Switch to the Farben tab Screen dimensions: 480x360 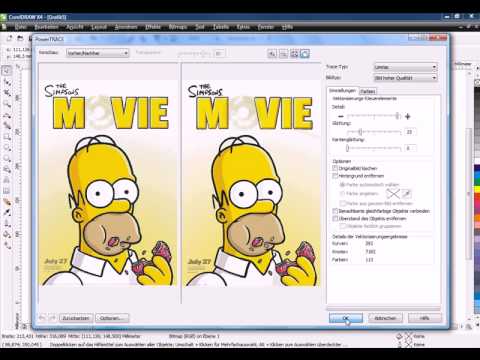(x=368, y=91)
